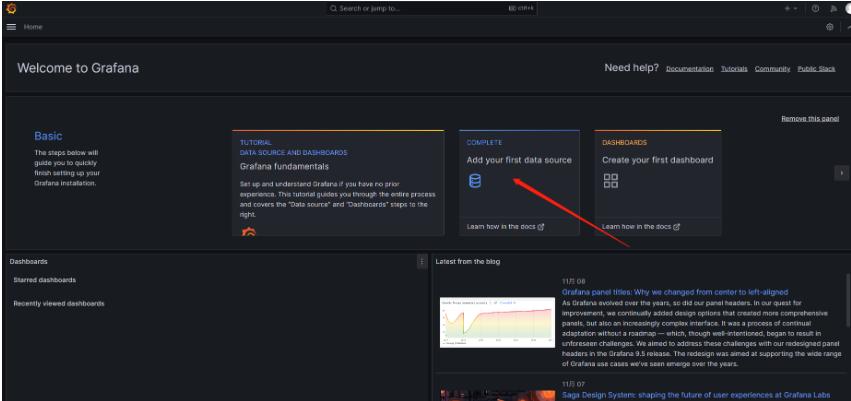
Task: Open the hamburger navigation menu
Action: coord(11,27)
